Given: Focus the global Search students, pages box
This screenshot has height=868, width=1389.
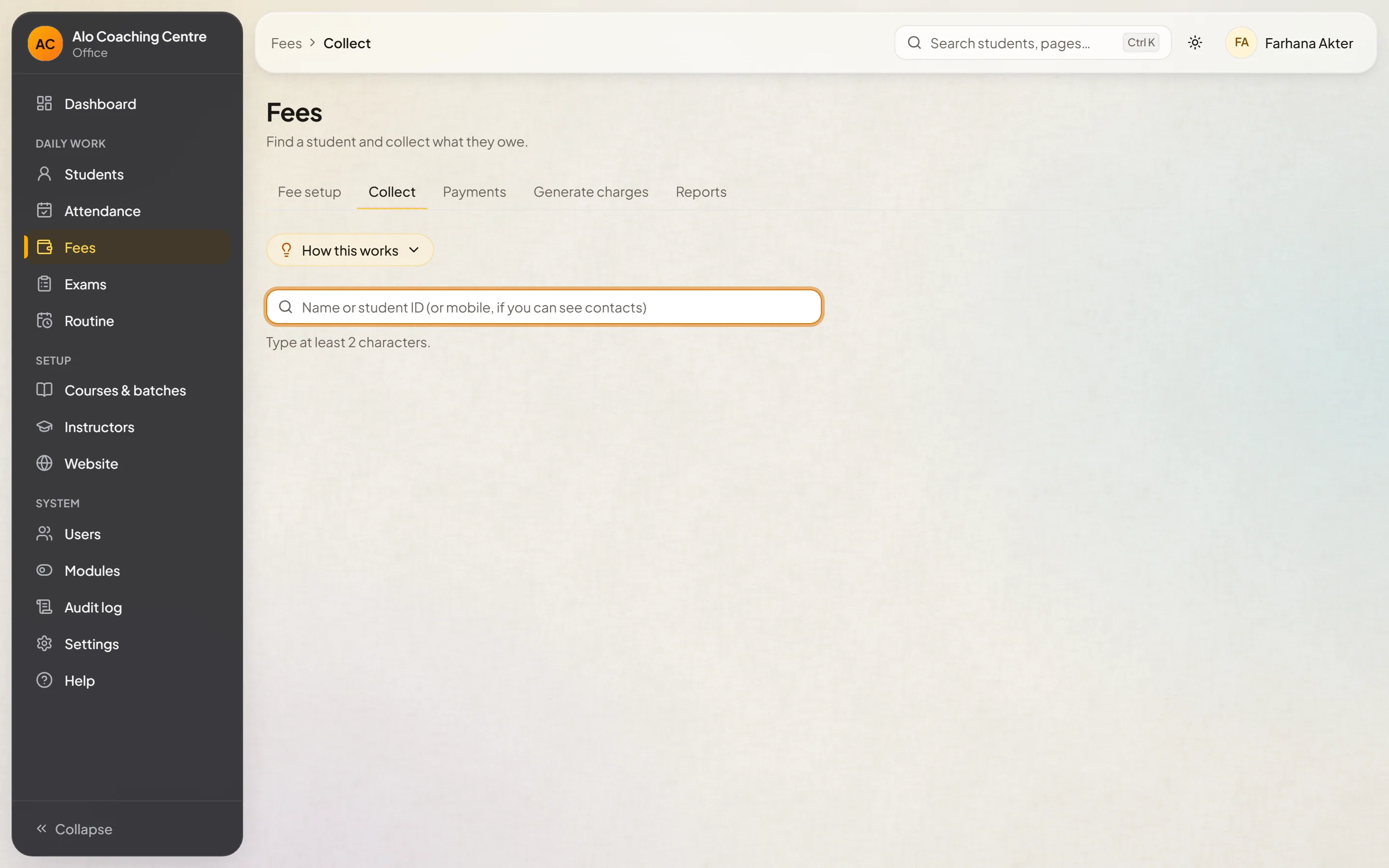Looking at the screenshot, I should click(x=1033, y=43).
